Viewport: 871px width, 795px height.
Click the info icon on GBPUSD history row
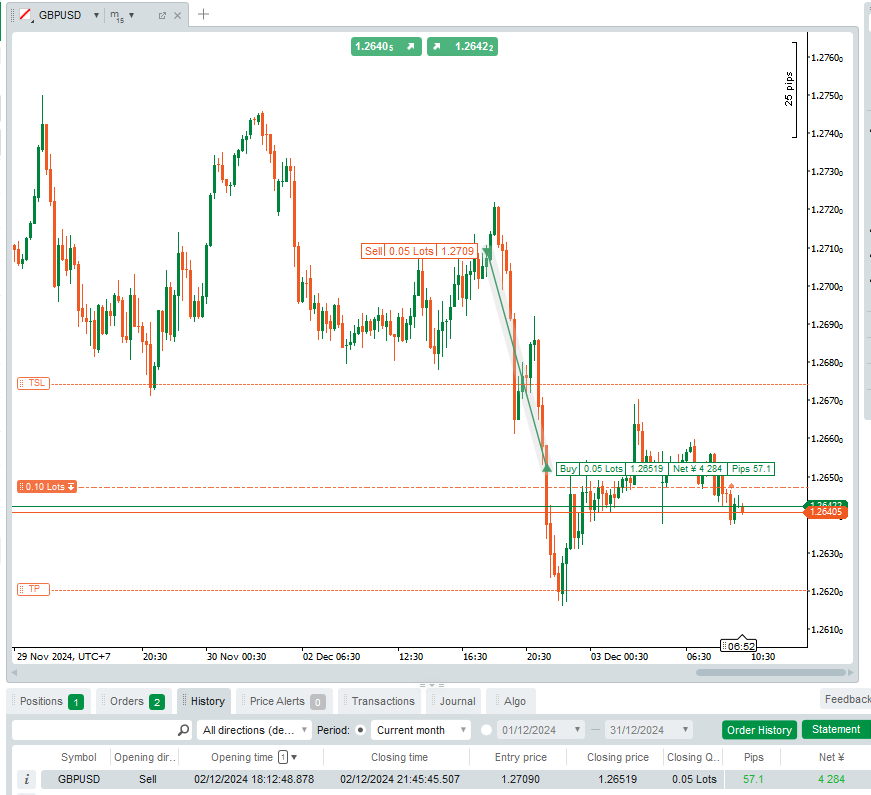coord(27,779)
